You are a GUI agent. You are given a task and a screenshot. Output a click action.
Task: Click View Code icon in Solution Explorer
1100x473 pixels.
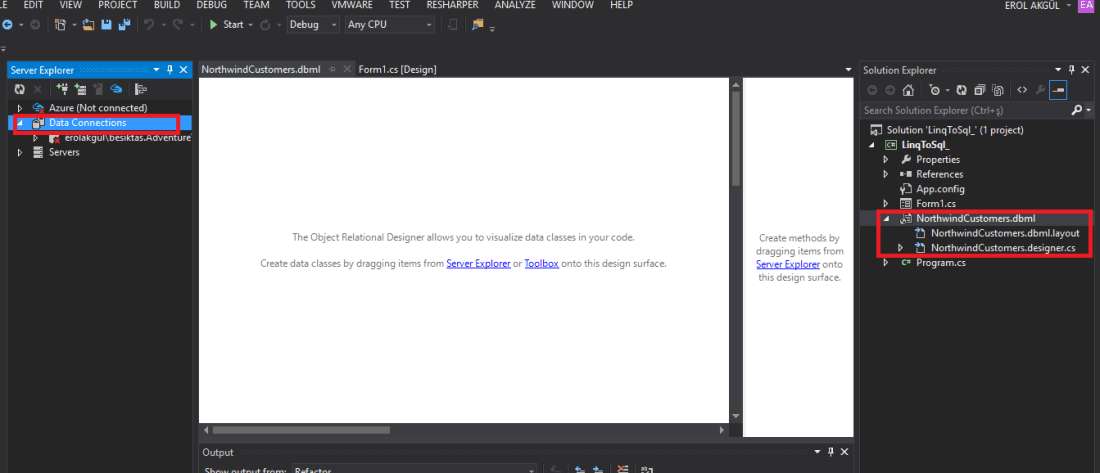point(1022,90)
